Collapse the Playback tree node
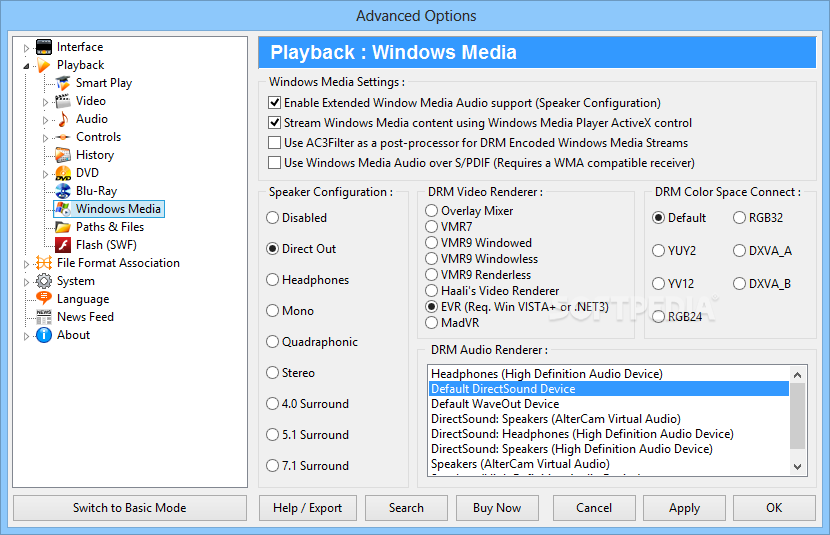The image size is (830, 535). click(26, 66)
